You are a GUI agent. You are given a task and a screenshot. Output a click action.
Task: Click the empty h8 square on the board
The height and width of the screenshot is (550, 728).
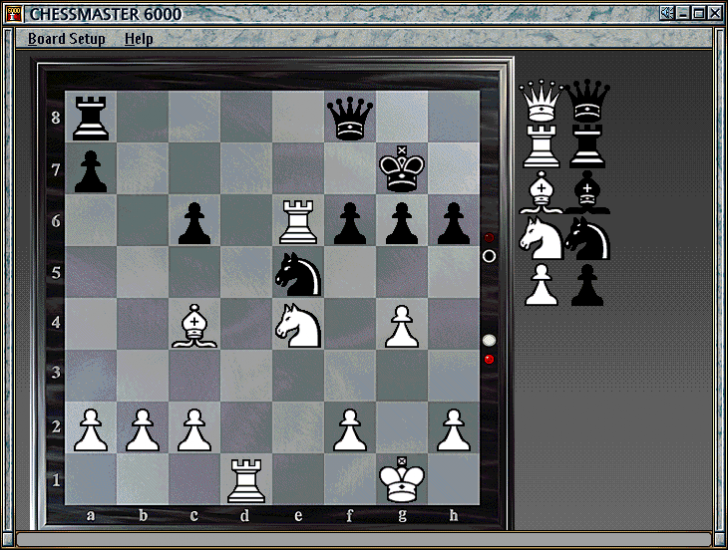454,116
